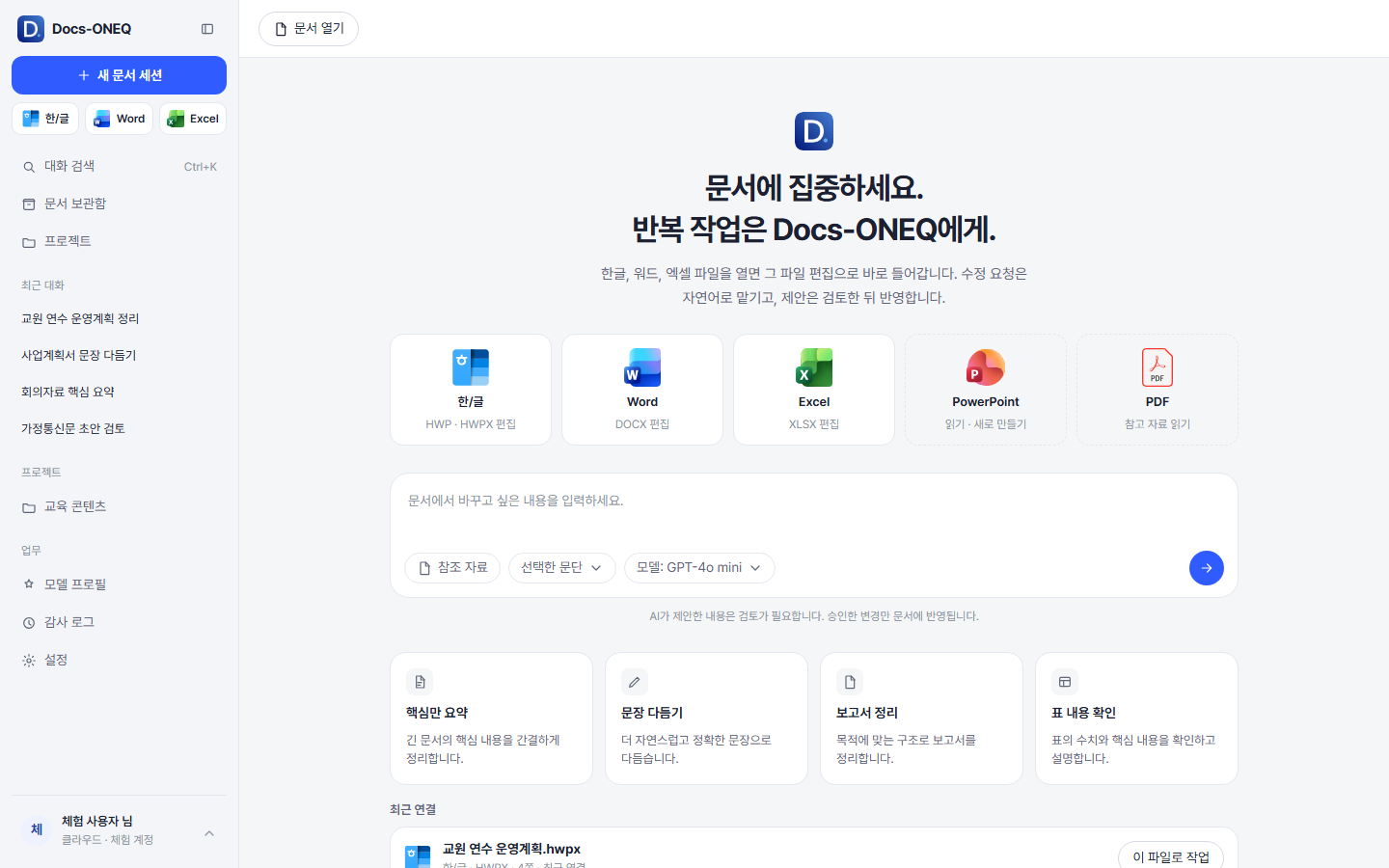Open 문서 보관함 archive
This screenshot has height=868, width=1389.
pyautogui.click(x=119, y=203)
